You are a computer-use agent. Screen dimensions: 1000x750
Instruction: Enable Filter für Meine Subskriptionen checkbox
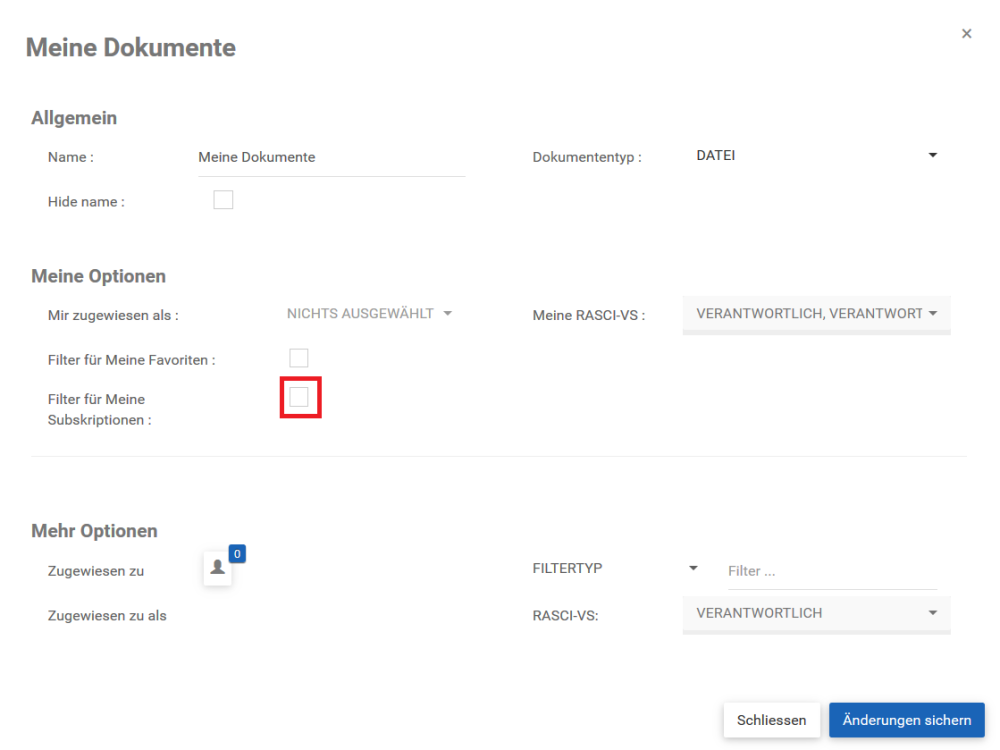tap(298, 397)
